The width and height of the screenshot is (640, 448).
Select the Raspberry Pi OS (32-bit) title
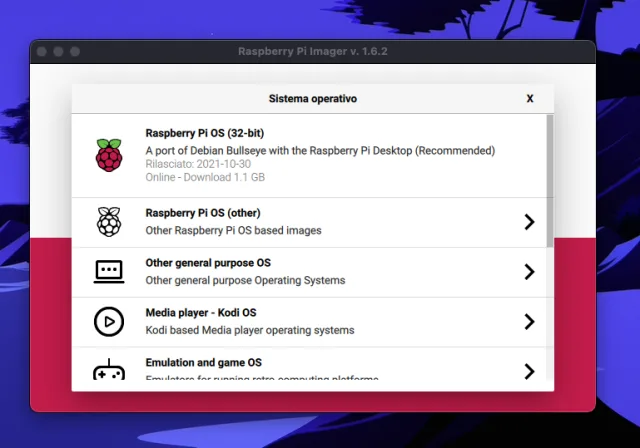[204, 132]
